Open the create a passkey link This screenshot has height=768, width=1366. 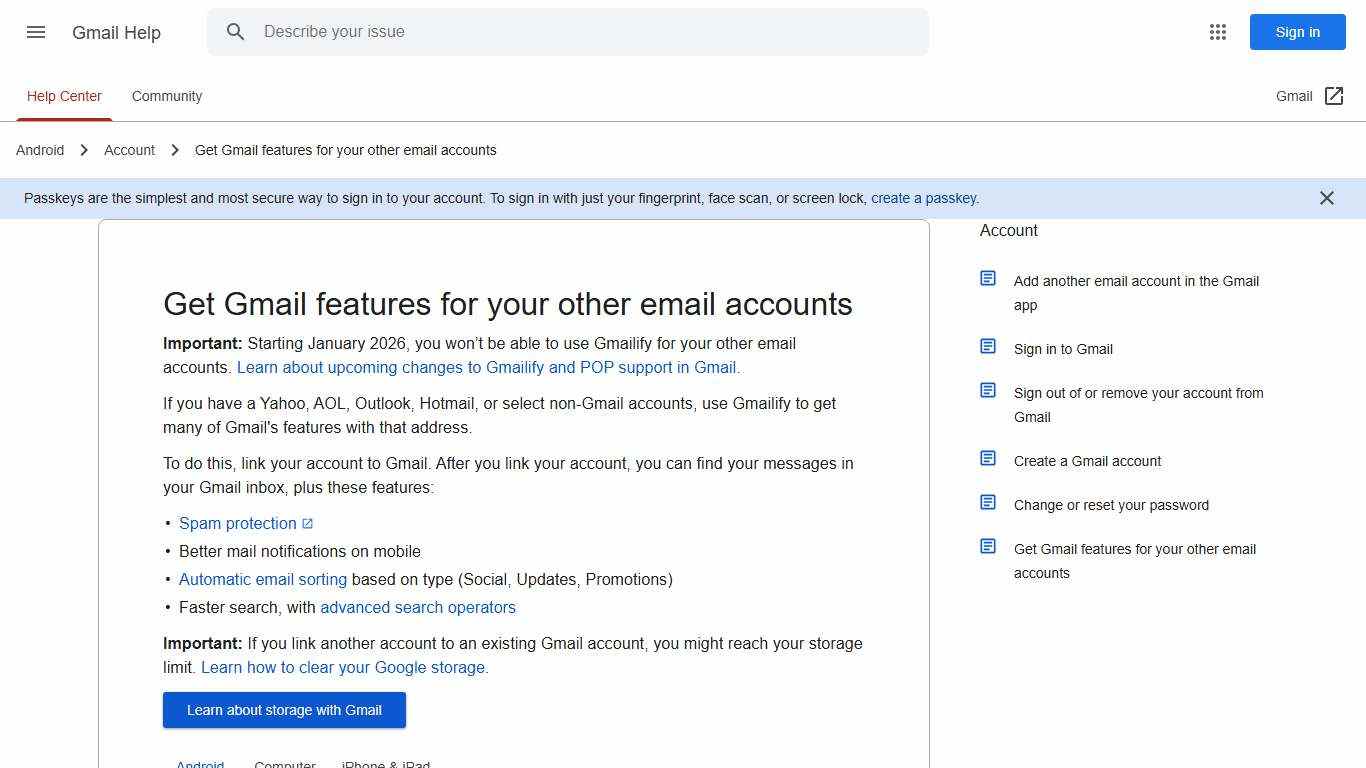(923, 198)
